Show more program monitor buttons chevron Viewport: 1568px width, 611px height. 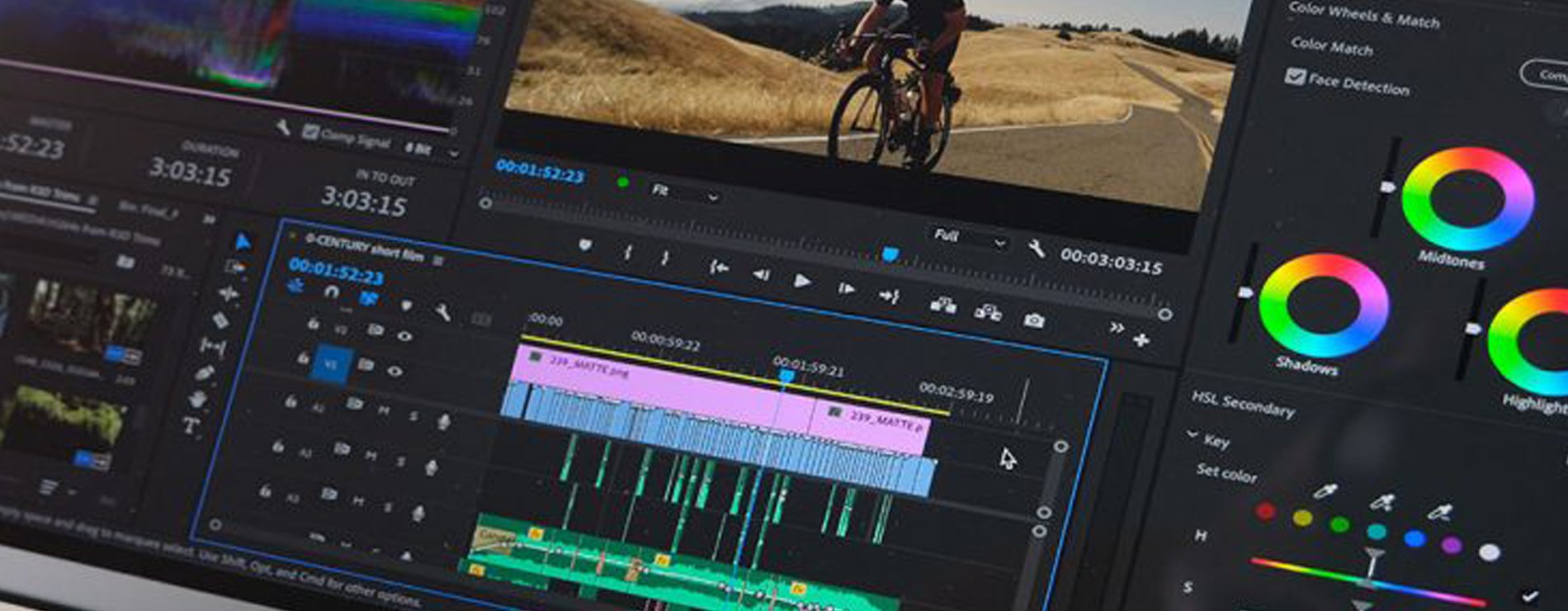[1116, 328]
